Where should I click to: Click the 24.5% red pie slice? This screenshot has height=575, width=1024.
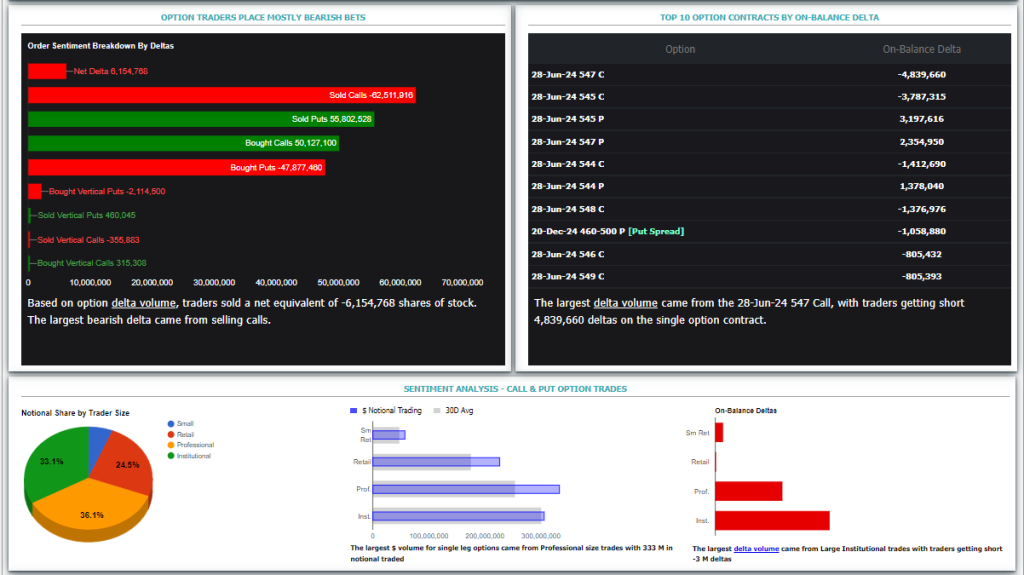click(x=126, y=463)
